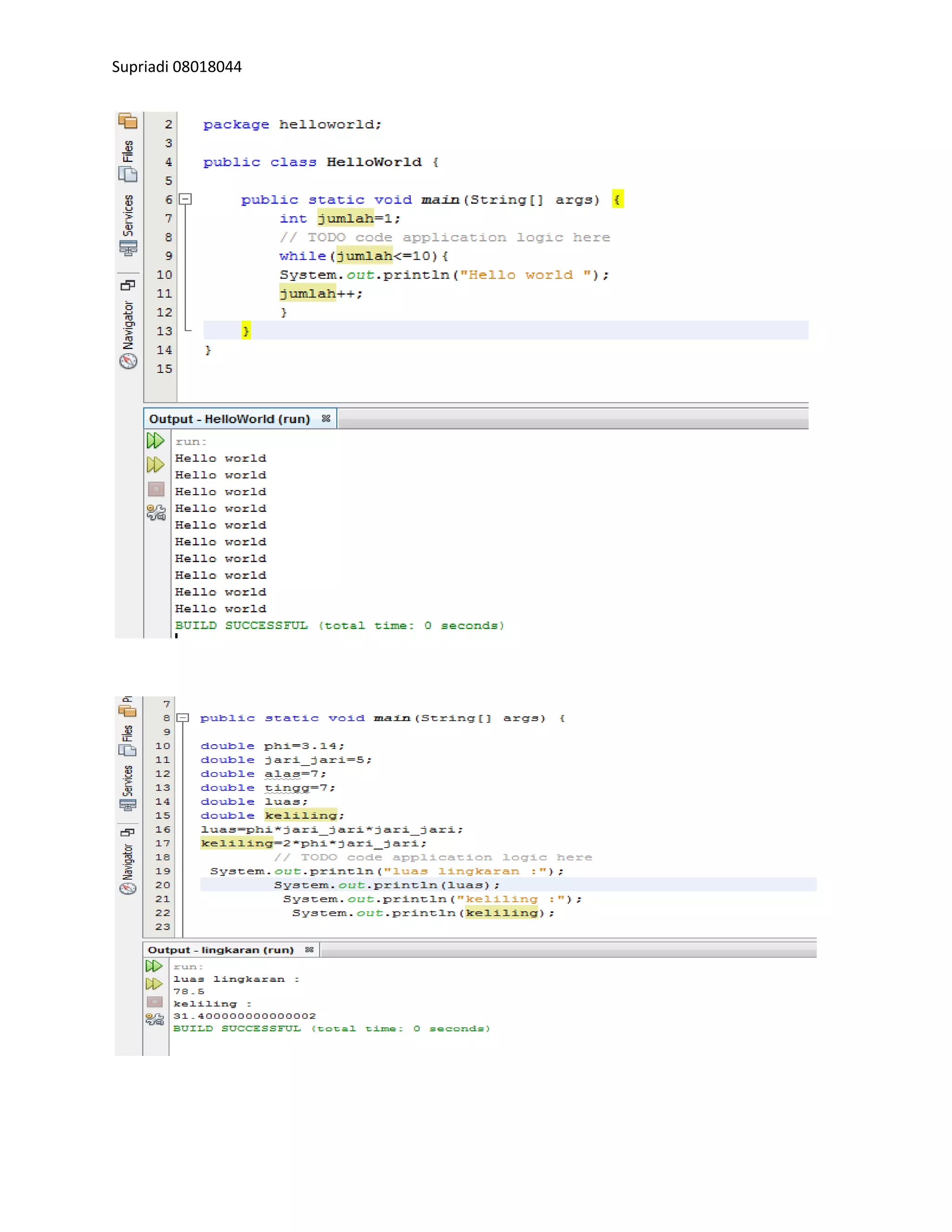Screen dimensions: 952x1232
Task: Click the 'double luas;' declaration
Action: pos(254,801)
